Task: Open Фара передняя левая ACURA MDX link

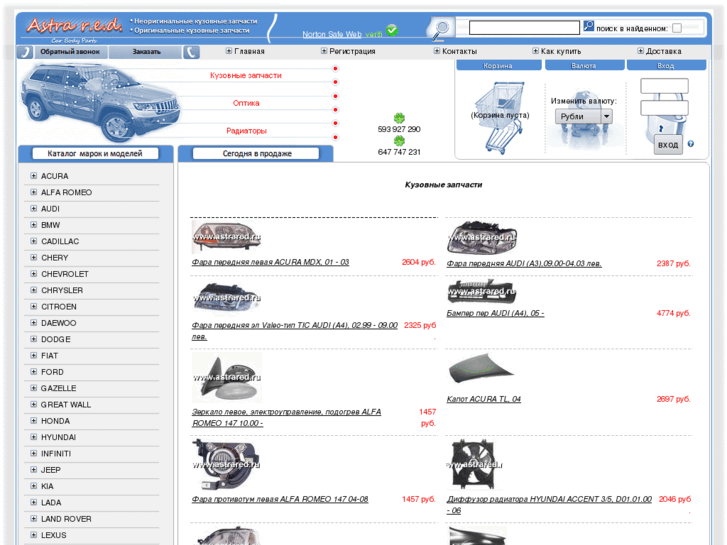Action: pos(270,262)
